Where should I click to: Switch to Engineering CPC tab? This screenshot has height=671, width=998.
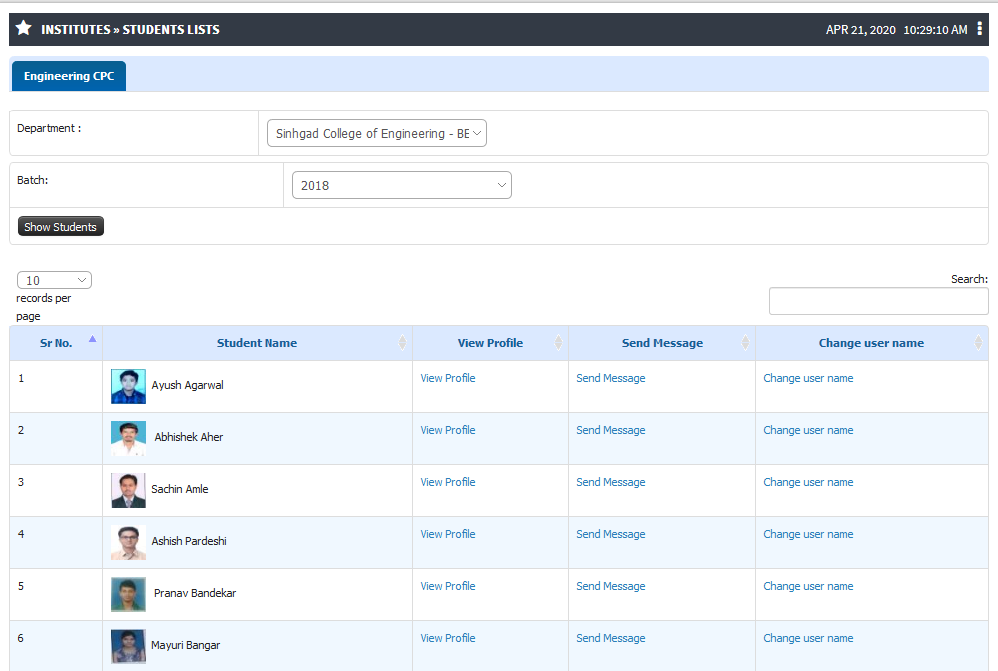(x=69, y=76)
